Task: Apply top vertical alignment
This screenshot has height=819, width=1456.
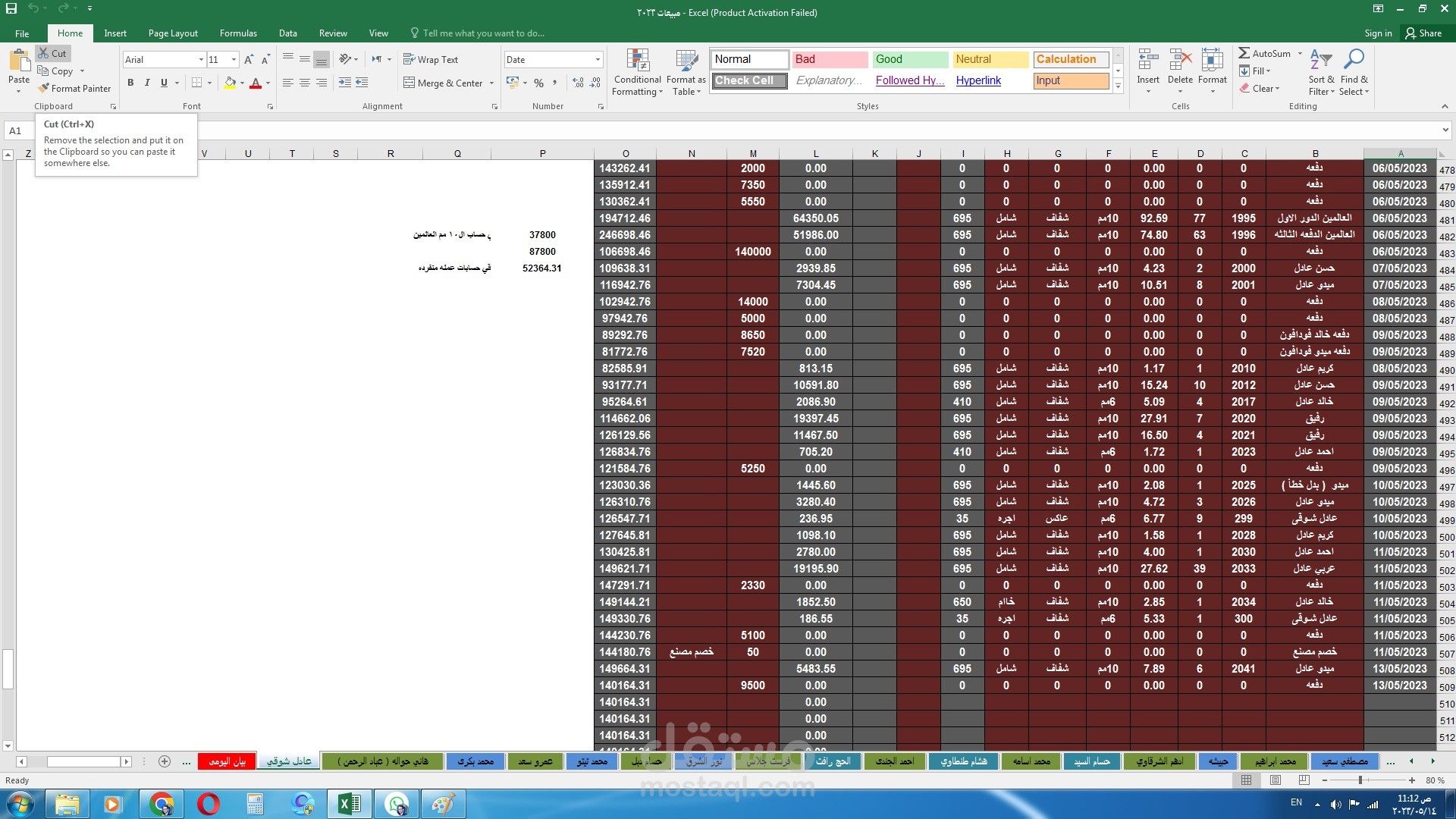Action: [x=288, y=59]
